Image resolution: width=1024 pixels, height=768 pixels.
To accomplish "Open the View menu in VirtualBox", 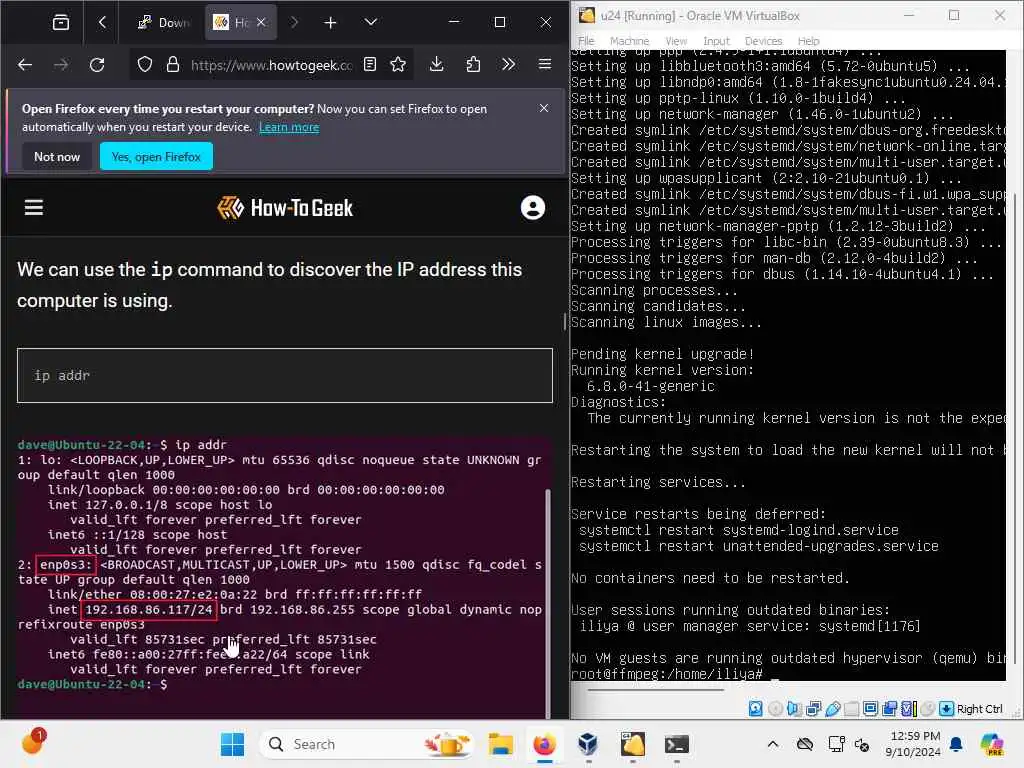I will click(x=676, y=40).
